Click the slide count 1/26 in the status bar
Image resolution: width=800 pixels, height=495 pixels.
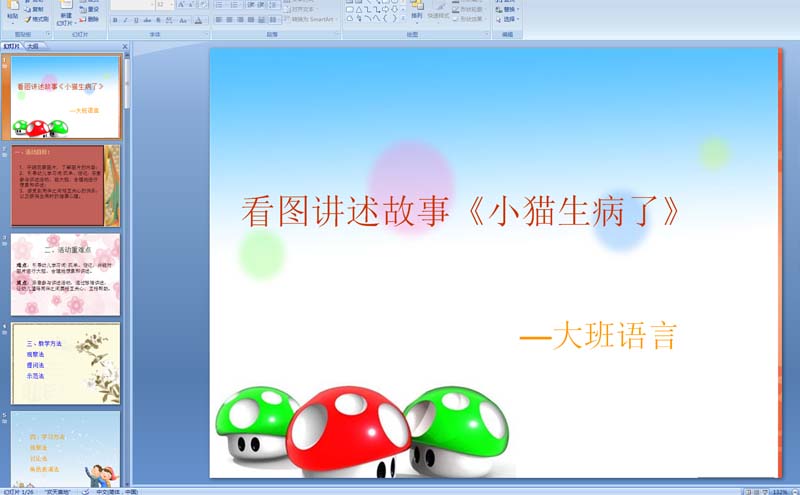point(19,492)
